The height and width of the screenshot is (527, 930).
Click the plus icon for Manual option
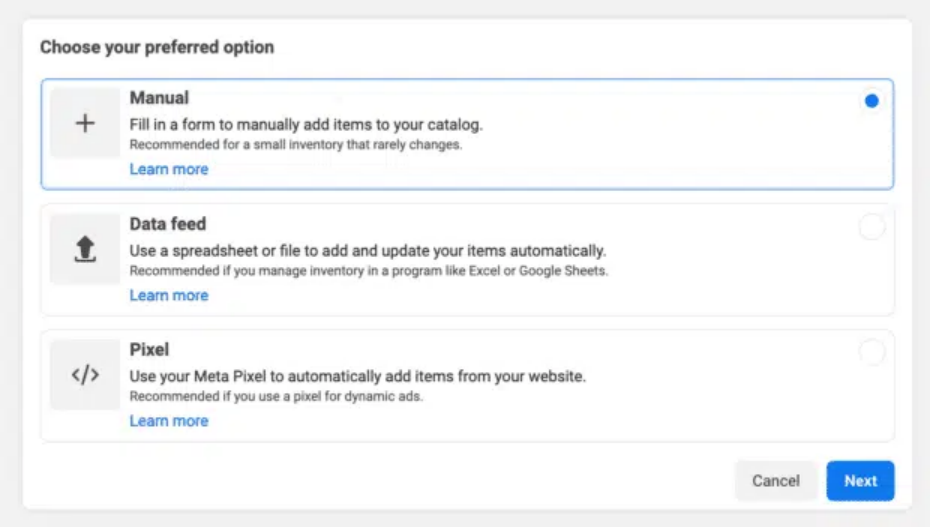85,124
